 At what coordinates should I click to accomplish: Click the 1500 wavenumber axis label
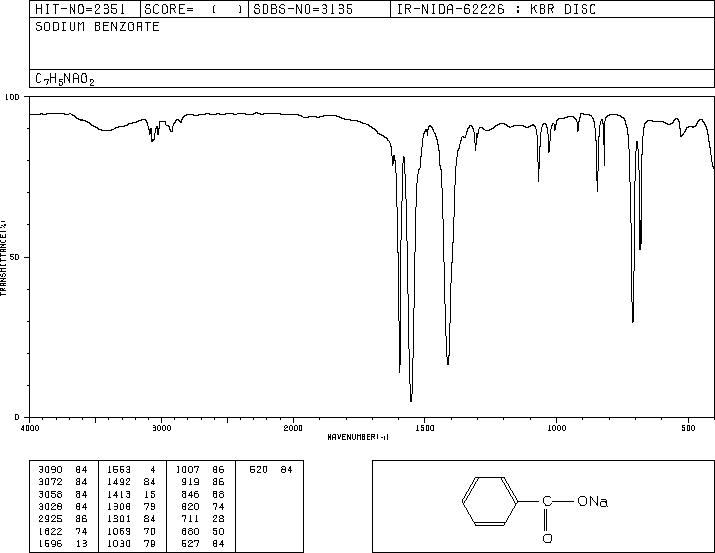point(425,428)
